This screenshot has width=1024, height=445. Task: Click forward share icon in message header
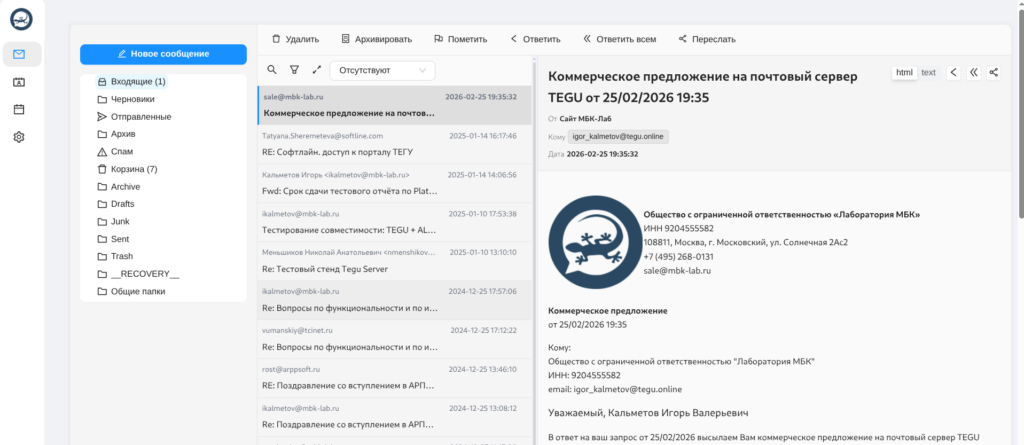coord(993,72)
